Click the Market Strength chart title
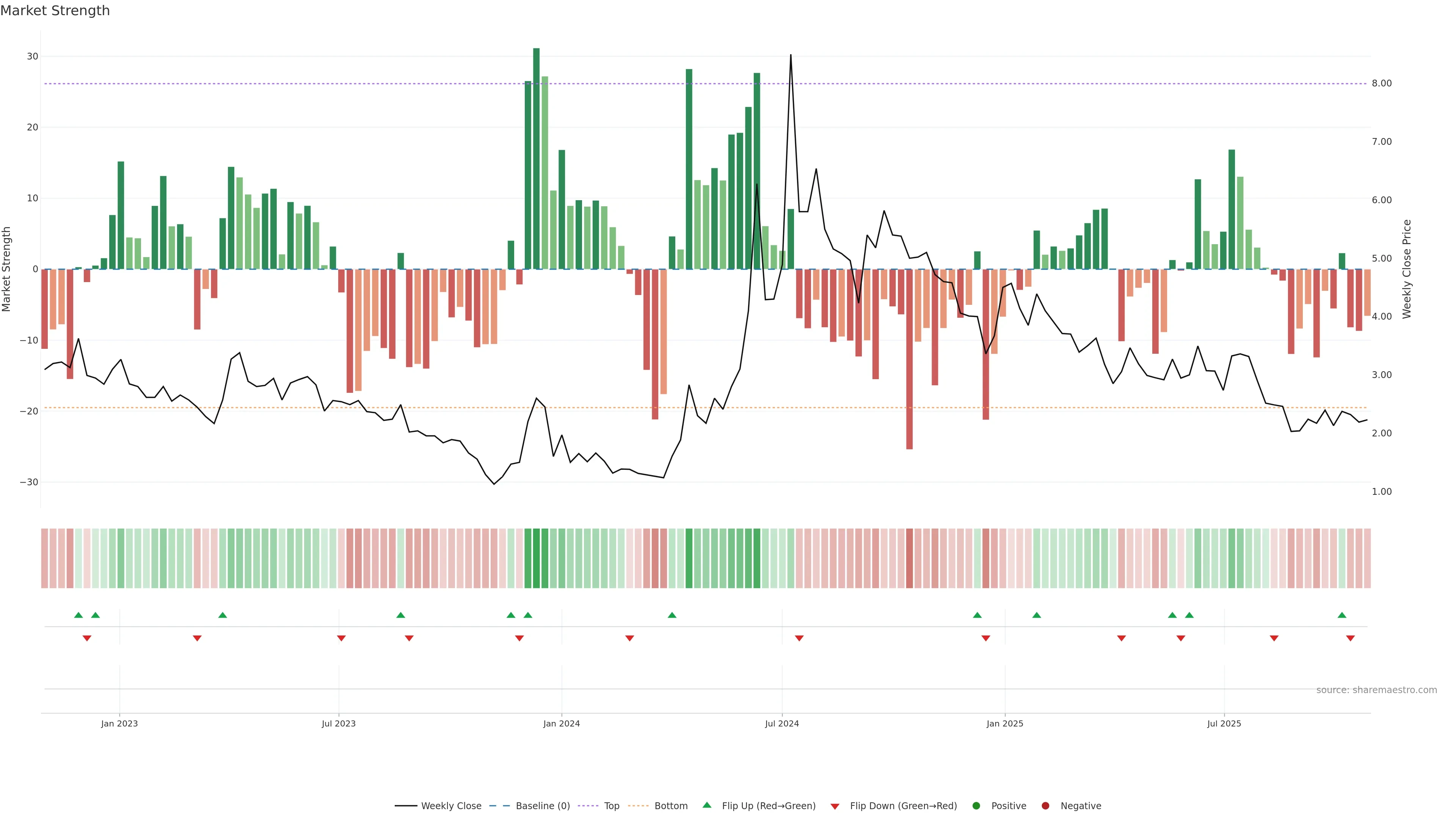 (55, 11)
